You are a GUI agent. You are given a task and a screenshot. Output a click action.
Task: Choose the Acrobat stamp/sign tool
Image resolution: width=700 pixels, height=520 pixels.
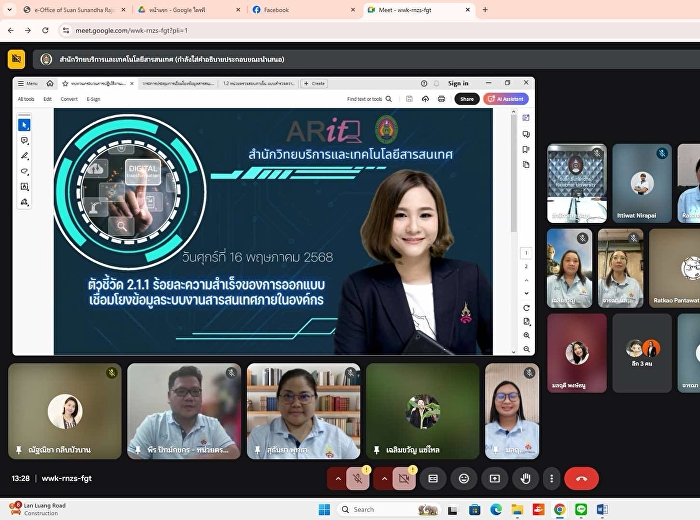tap(25, 202)
